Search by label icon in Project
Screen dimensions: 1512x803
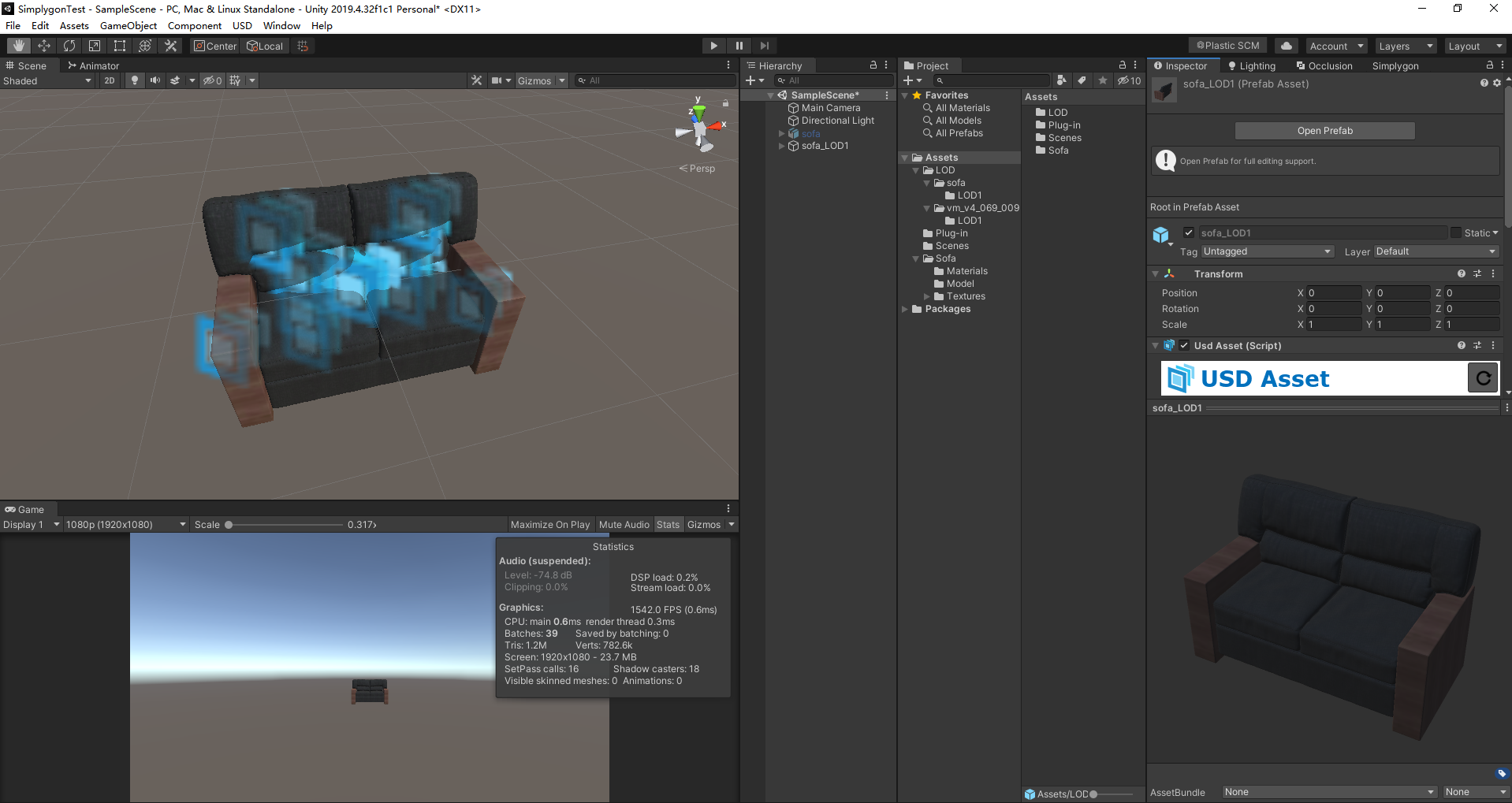click(1082, 80)
